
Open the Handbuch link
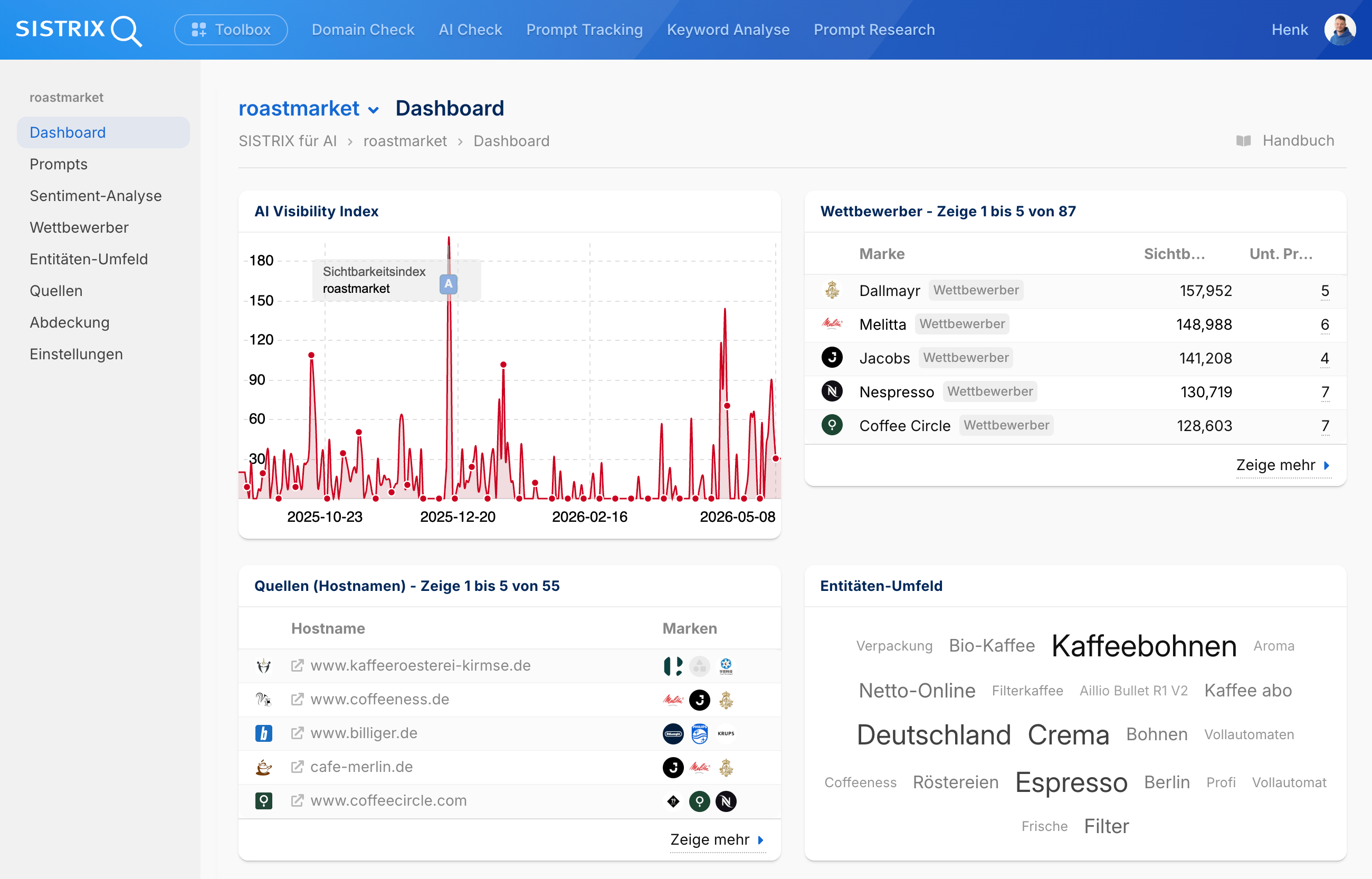[1298, 141]
